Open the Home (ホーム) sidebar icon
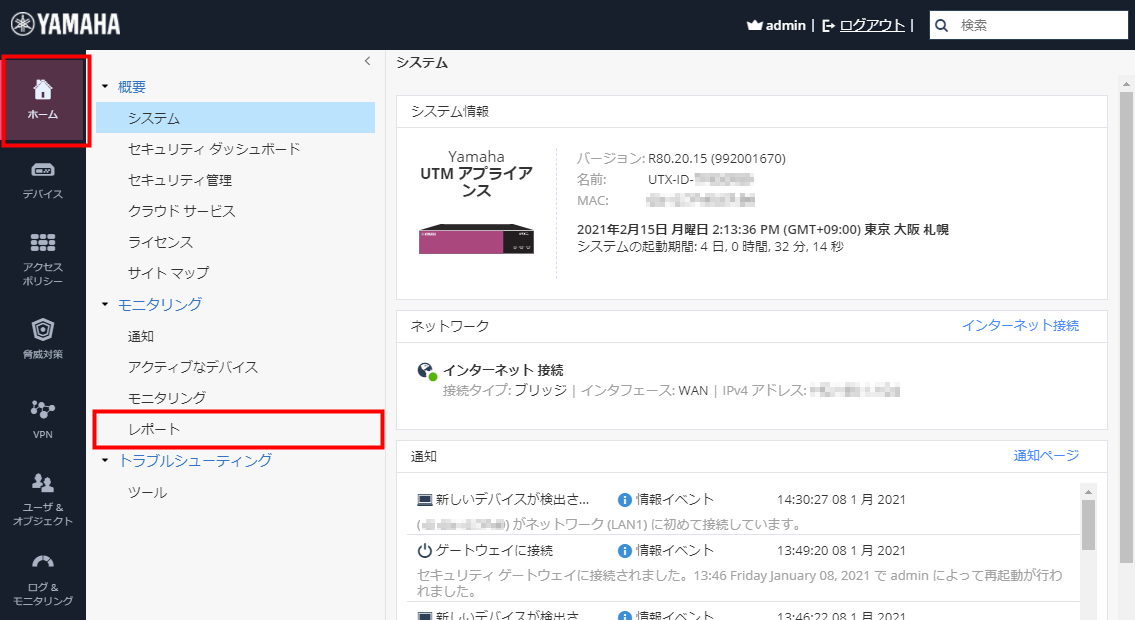This screenshot has height=620, width=1135. (x=43, y=100)
